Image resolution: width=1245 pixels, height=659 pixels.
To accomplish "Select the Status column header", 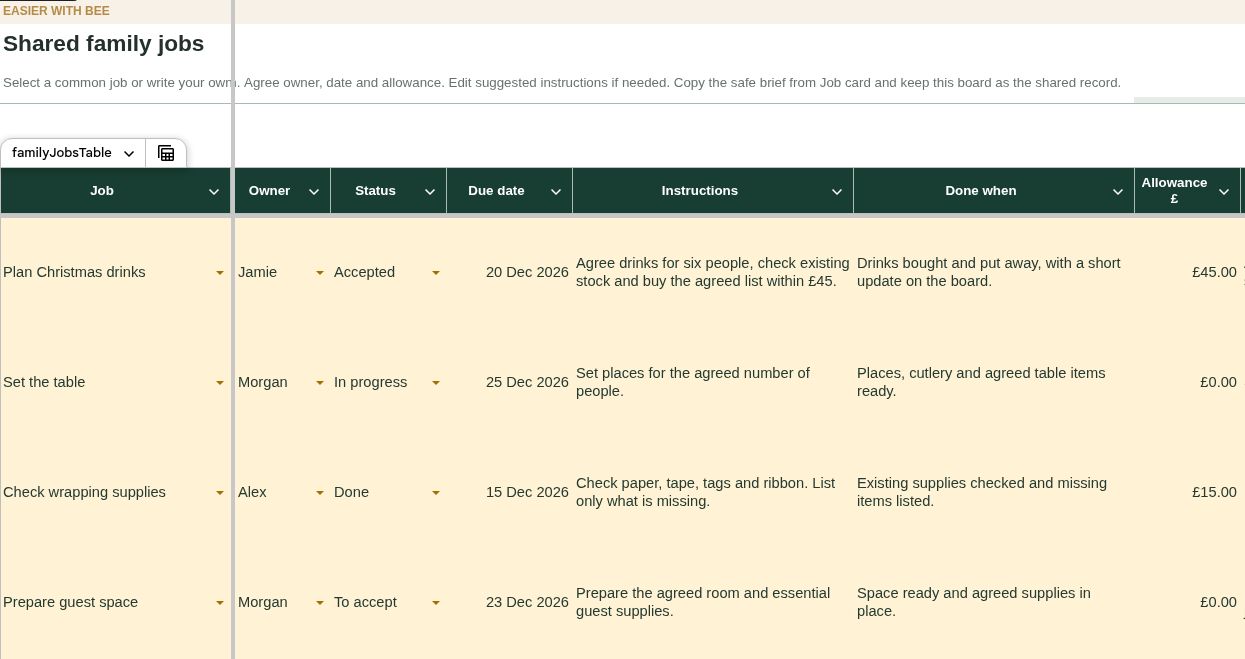I will click(x=388, y=191).
